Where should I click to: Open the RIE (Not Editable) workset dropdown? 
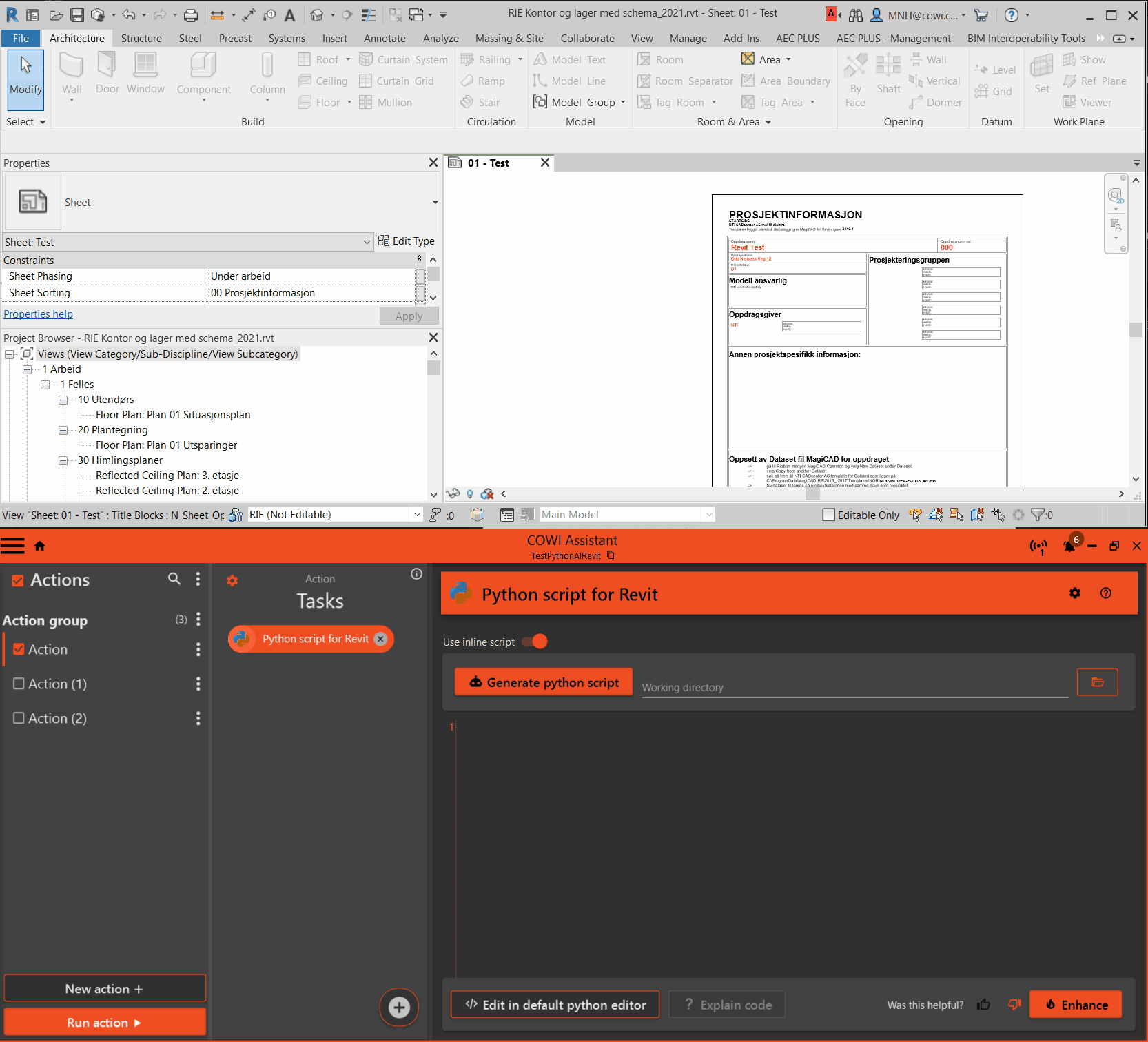pos(416,515)
